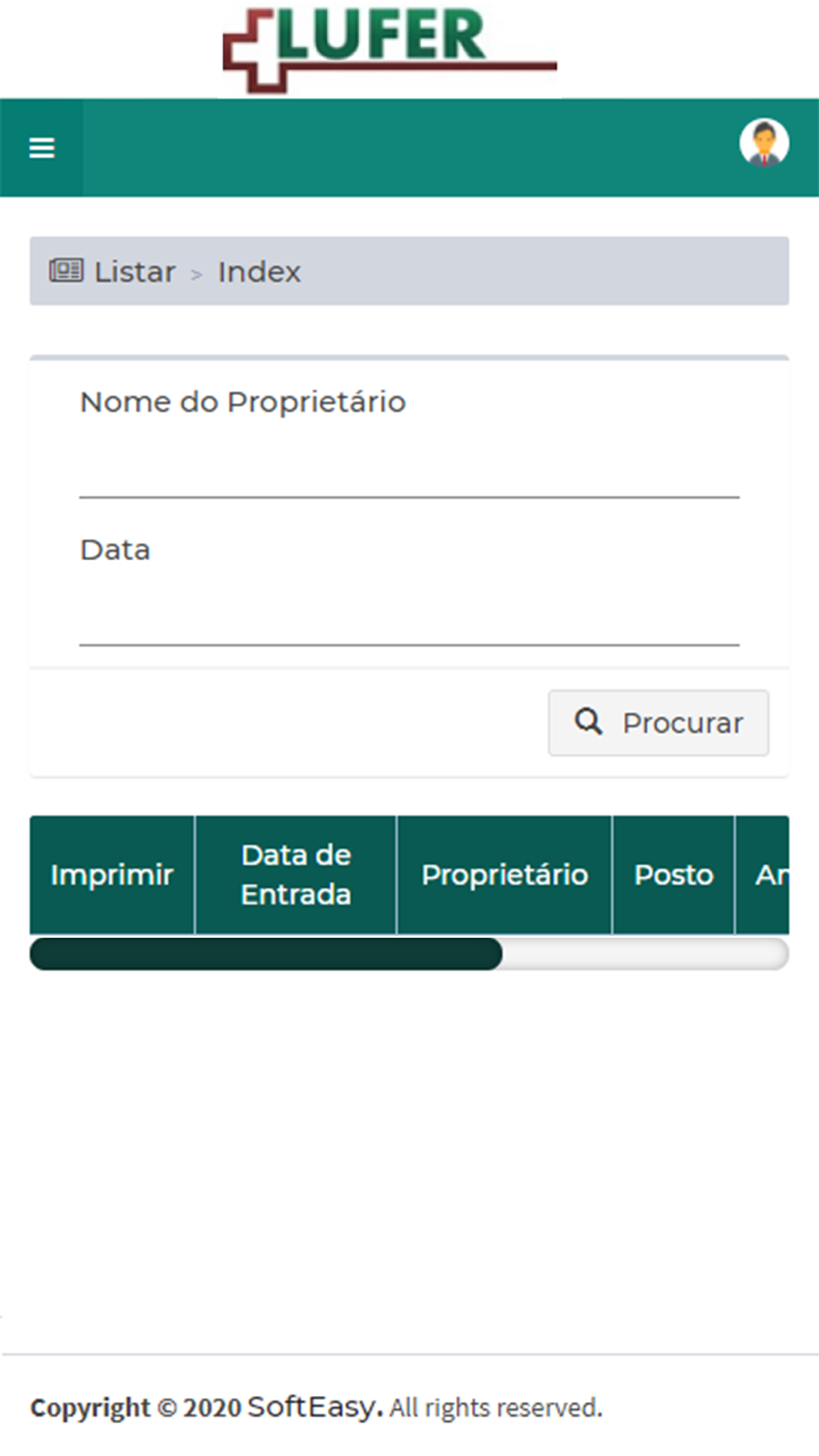Select the Proprietário column header
The width and height of the screenshot is (819, 1456).
[505, 875]
